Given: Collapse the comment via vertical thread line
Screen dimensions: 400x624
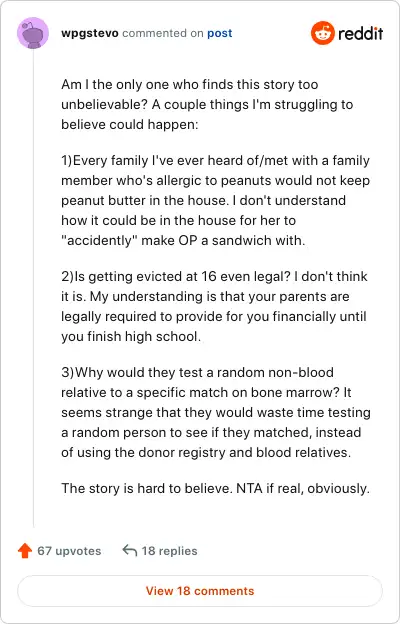Looking at the screenshot, I should pyautogui.click(x=33, y=289).
